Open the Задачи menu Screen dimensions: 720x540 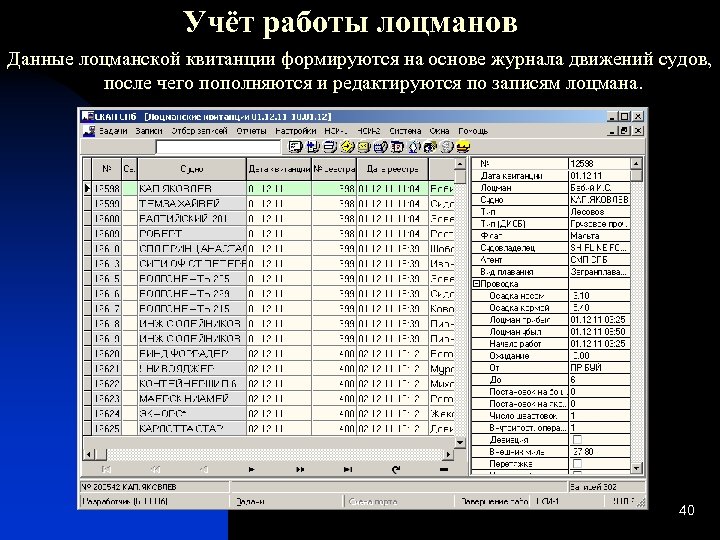pyautogui.click(x=113, y=131)
